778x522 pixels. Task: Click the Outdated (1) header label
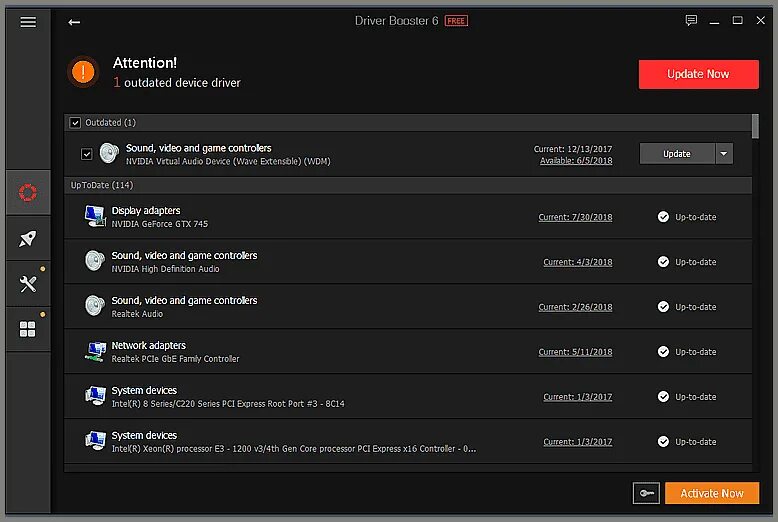click(x=110, y=123)
